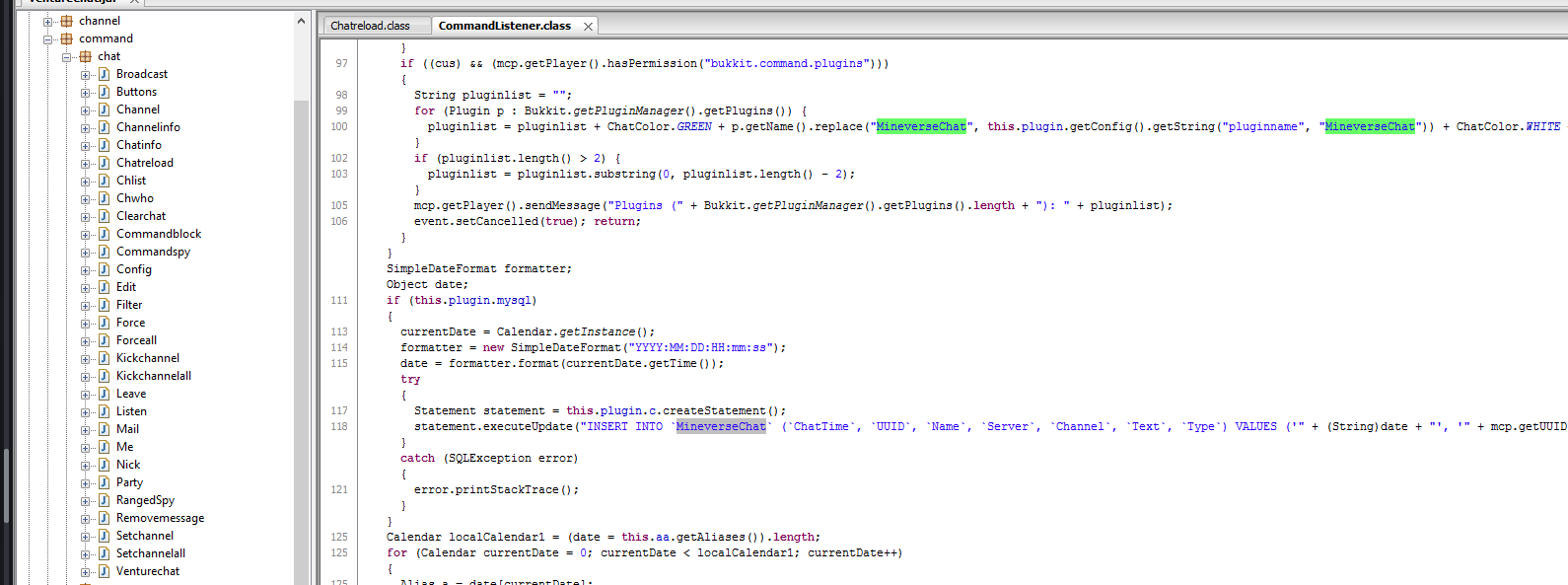Click the RangedSpy class file icon
This screenshot has width=1568, height=585.
tap(104, 500)
